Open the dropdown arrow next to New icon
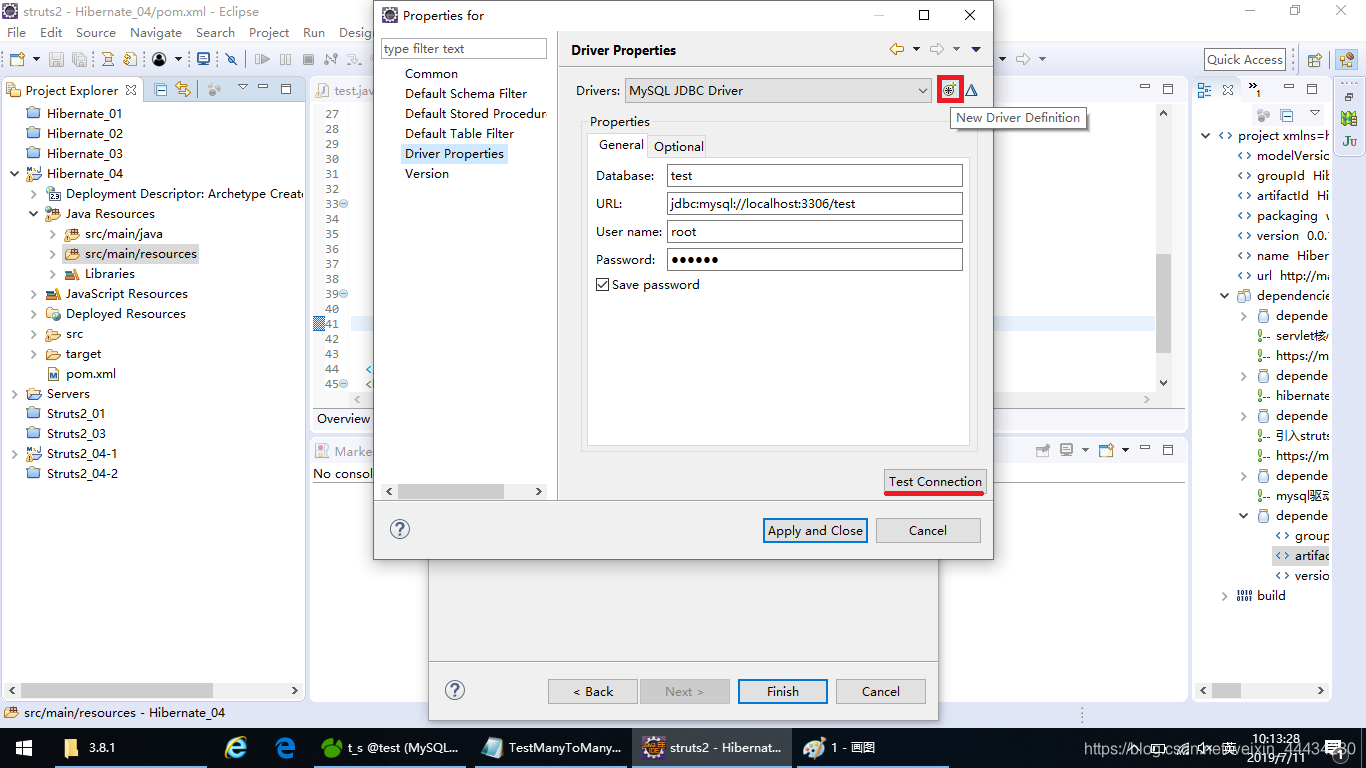Viewport: 1366px width, 768px height. tap(37, 60)
